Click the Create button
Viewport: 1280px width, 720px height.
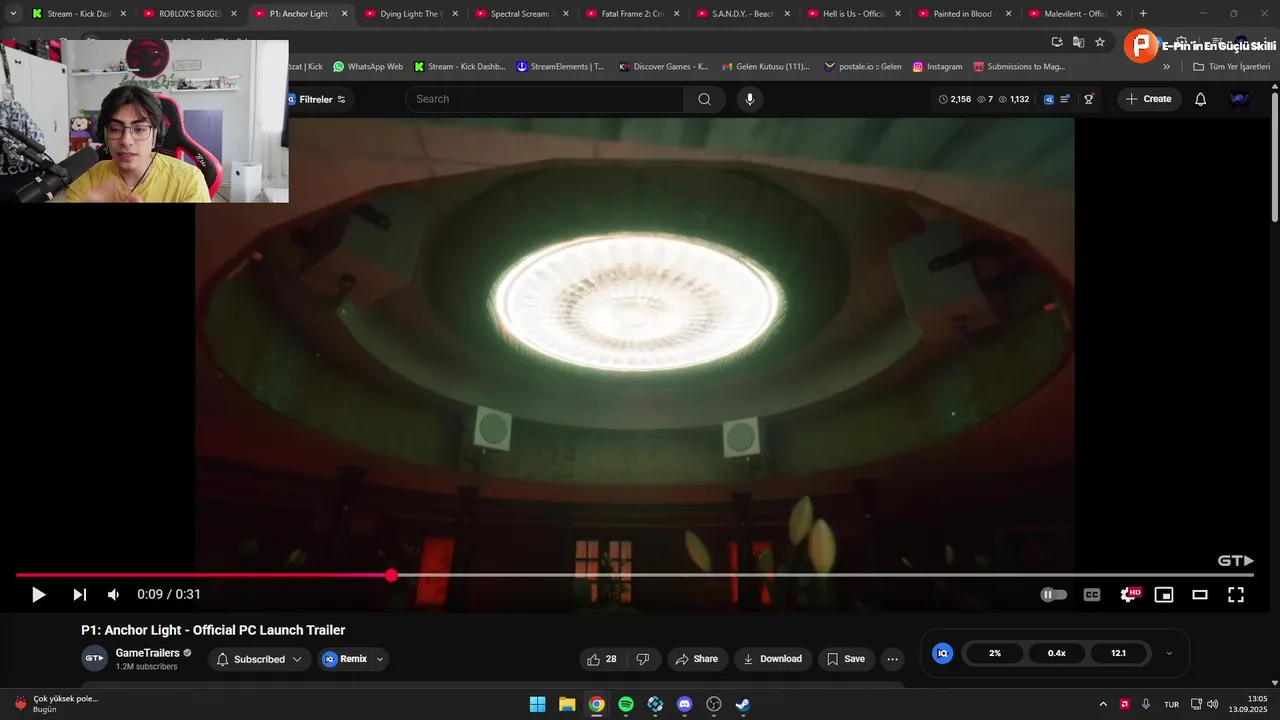tap(1148, 99)
